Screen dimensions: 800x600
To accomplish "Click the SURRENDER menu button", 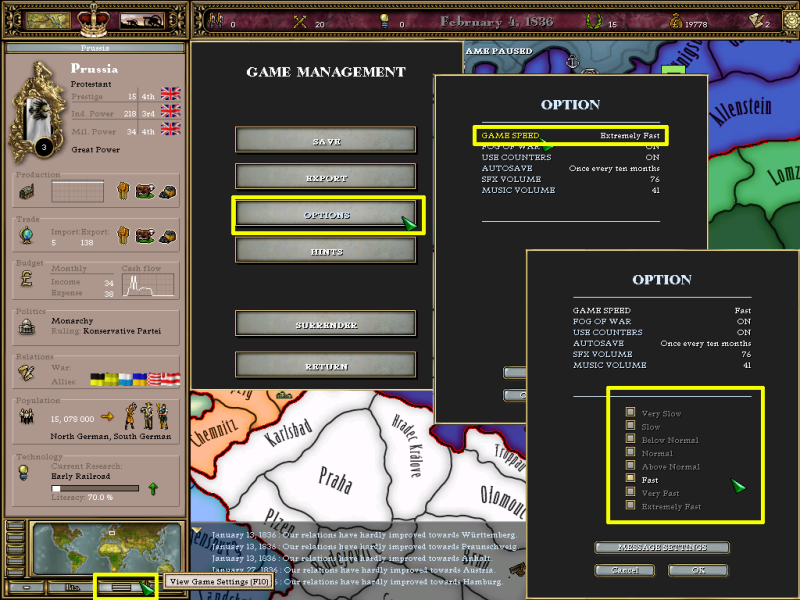I will tap(326, 324).
